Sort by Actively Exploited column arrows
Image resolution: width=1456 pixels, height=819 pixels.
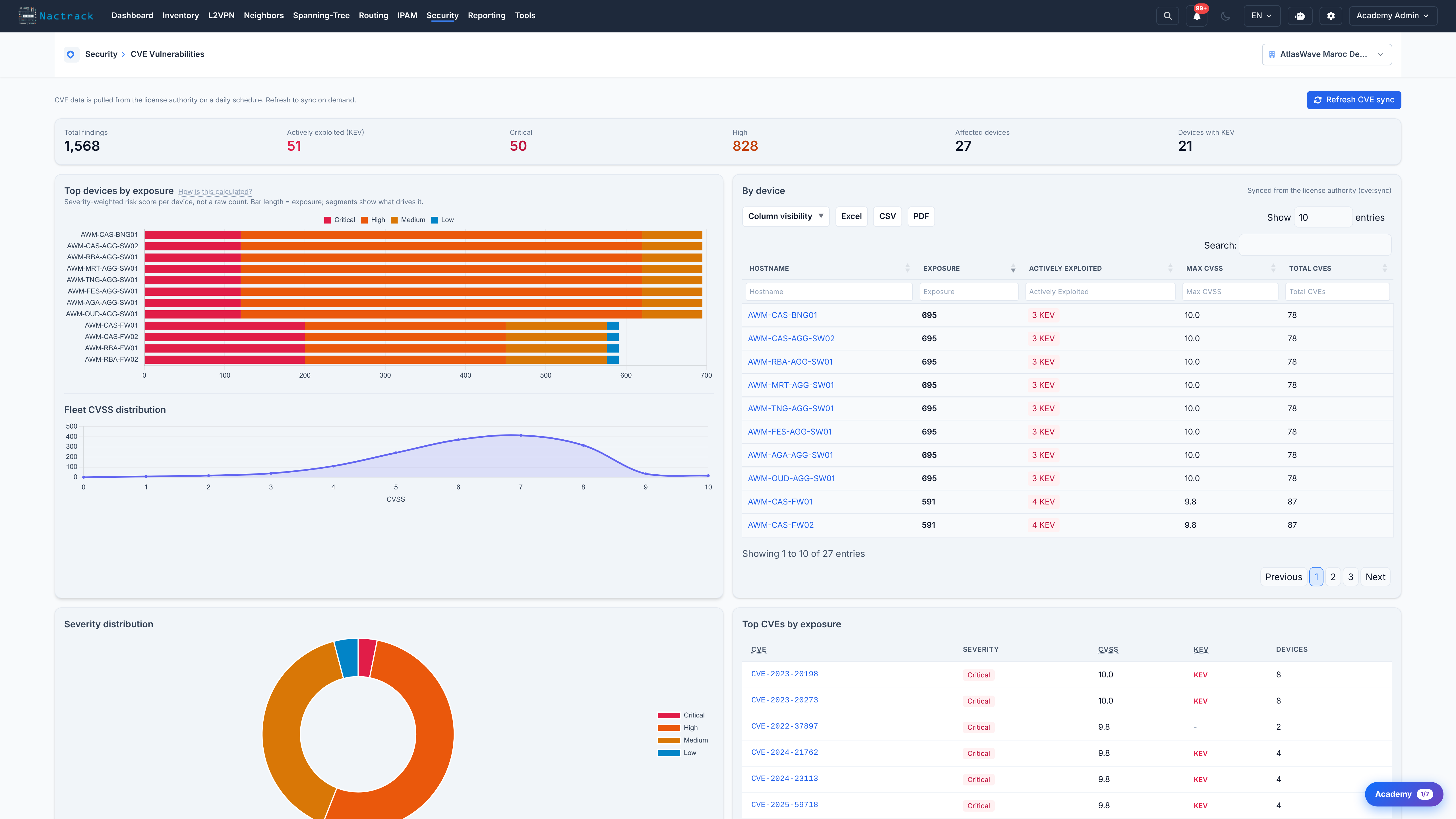[1170, 268]
